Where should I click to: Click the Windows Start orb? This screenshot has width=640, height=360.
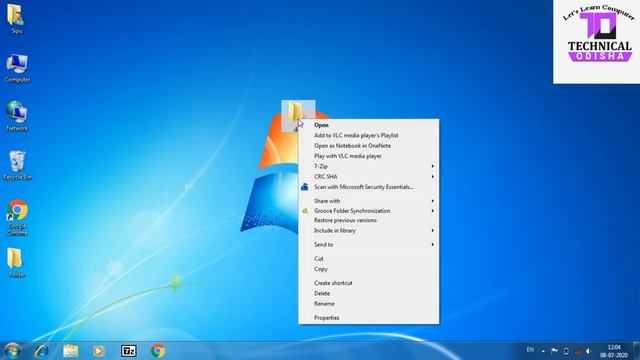click(x=12, y=351)
